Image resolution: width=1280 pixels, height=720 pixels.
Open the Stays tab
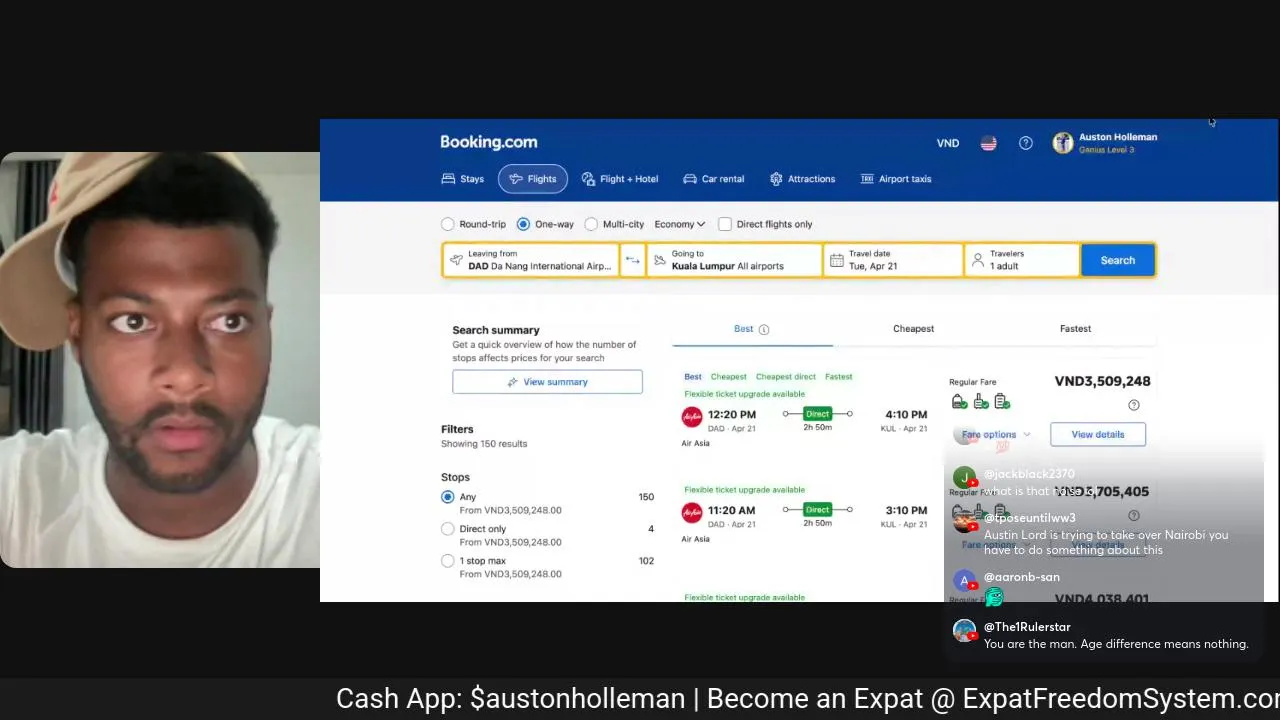tap(463, 179)
